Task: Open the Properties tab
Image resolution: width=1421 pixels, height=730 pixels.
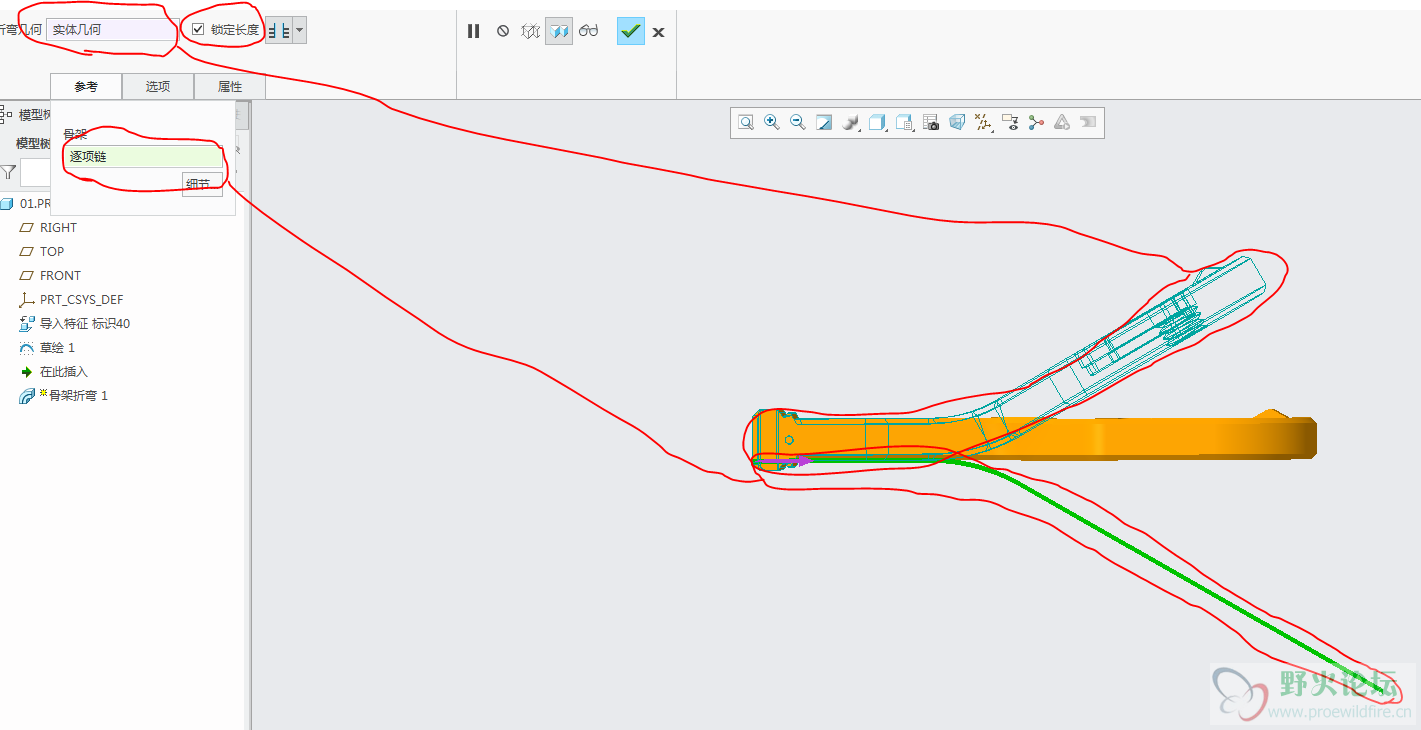Action: click(230, 87)
